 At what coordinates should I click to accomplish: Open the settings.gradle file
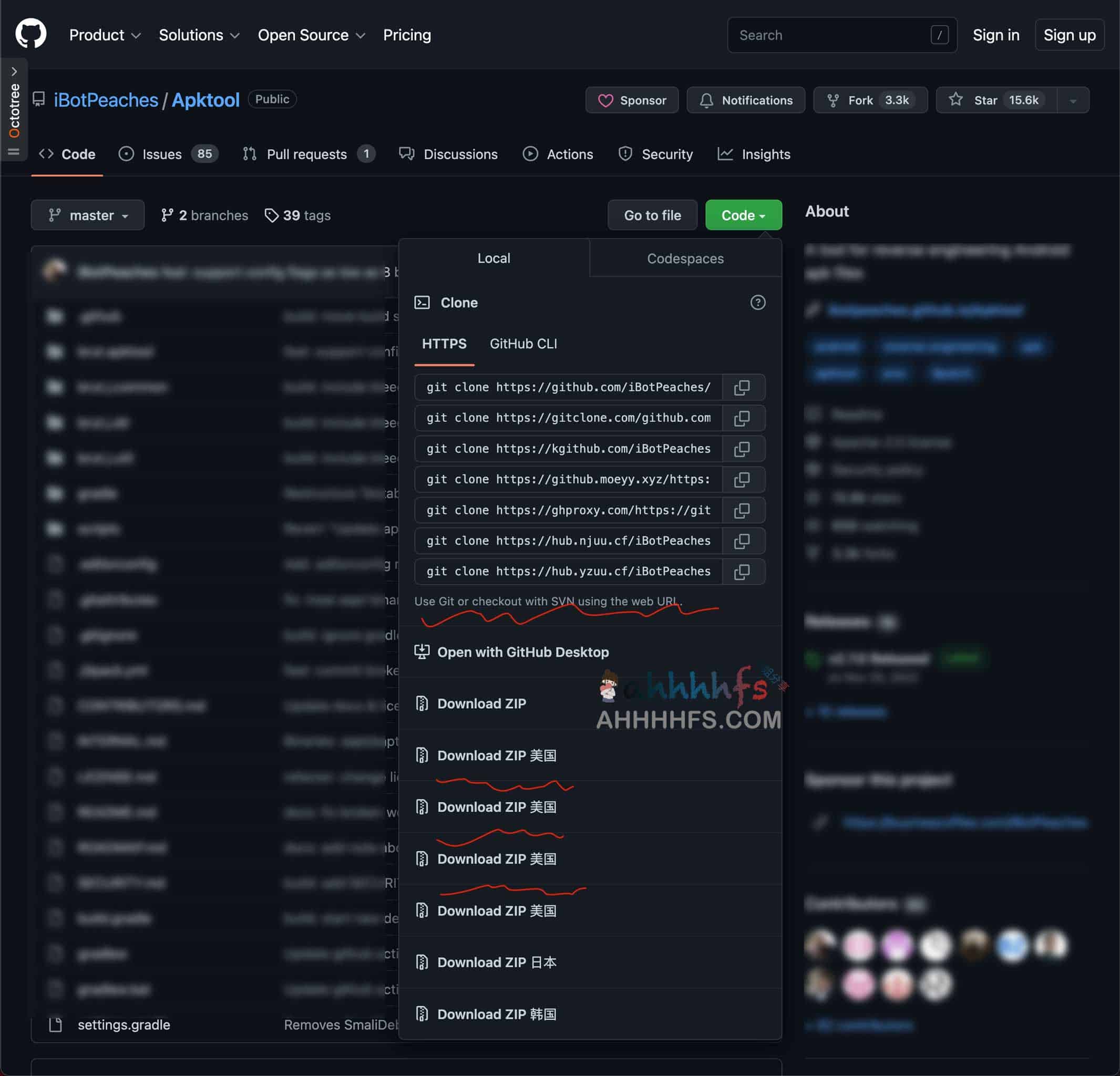pos(124,1024)
